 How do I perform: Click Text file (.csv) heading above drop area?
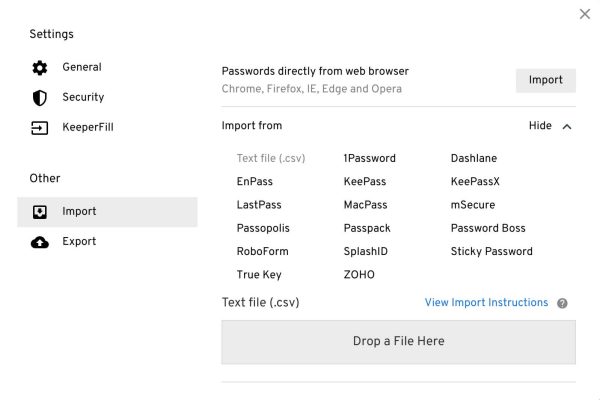pyautogui.click(x=260, y=302)
